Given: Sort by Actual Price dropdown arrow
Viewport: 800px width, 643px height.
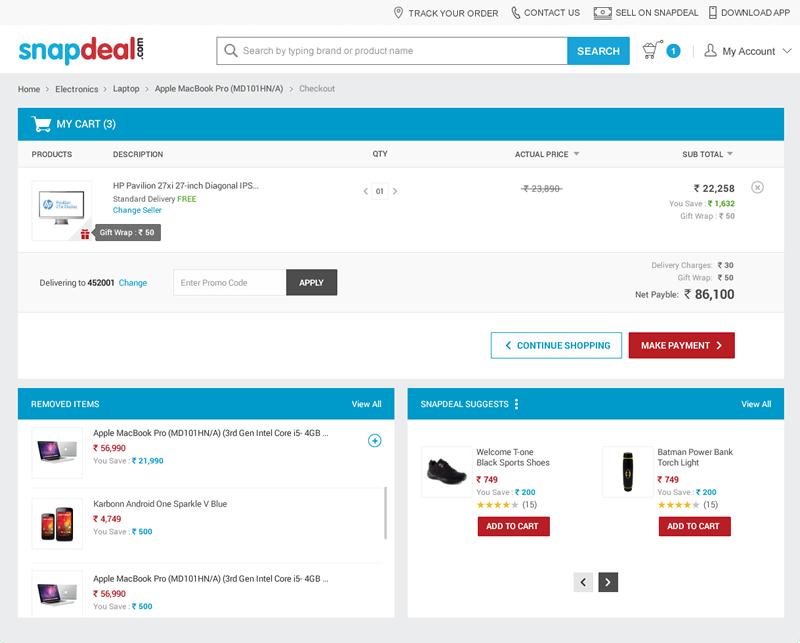Looking at the screenshot, I should click(577, 154).
